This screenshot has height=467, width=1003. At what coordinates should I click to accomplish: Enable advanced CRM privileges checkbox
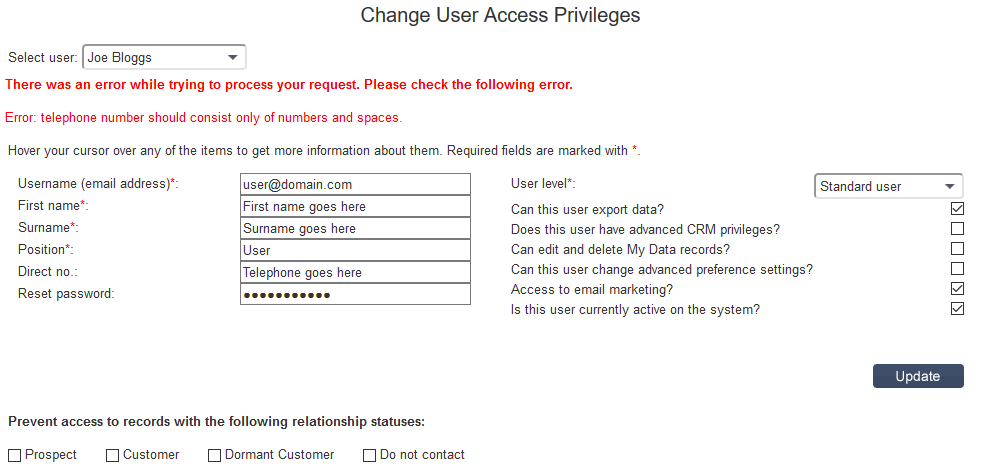point(957,229)
